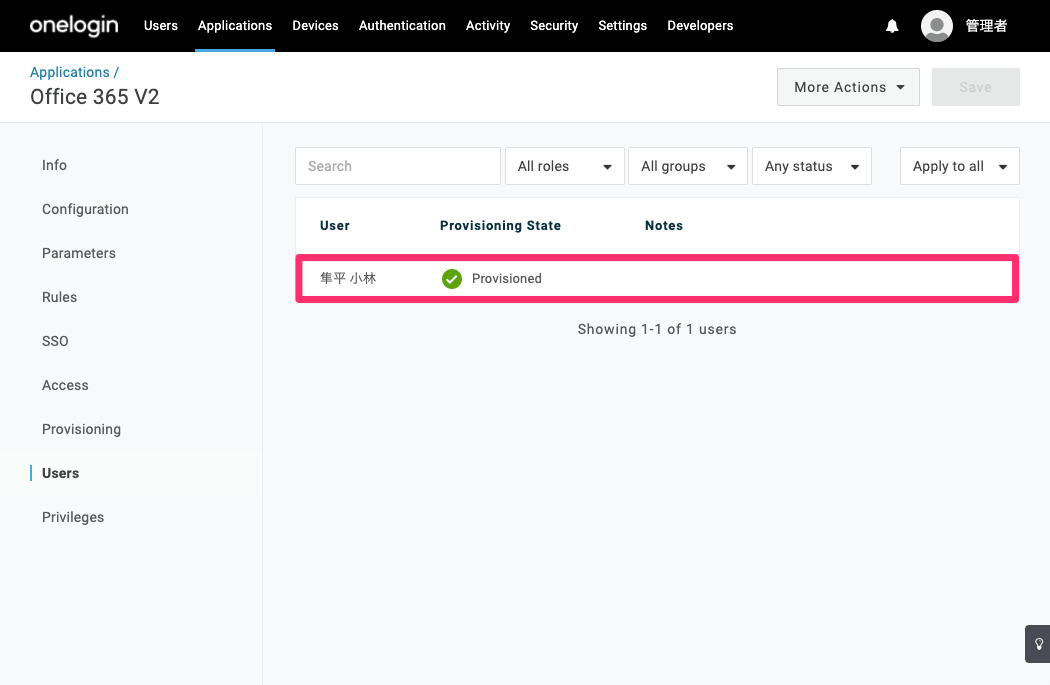Switch to the Provisioning tab
1050x685 pixels.
[82, 429]
